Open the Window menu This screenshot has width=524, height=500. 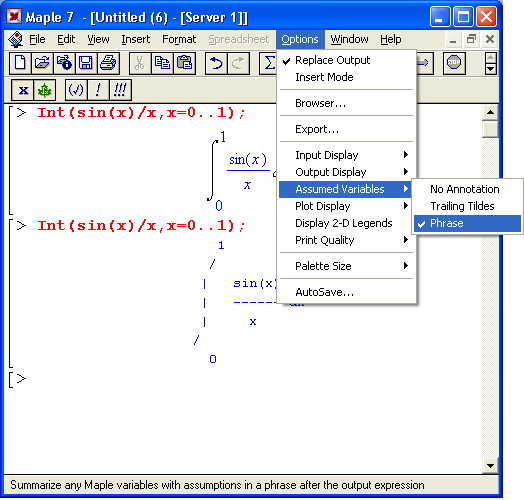pos(349,39)
